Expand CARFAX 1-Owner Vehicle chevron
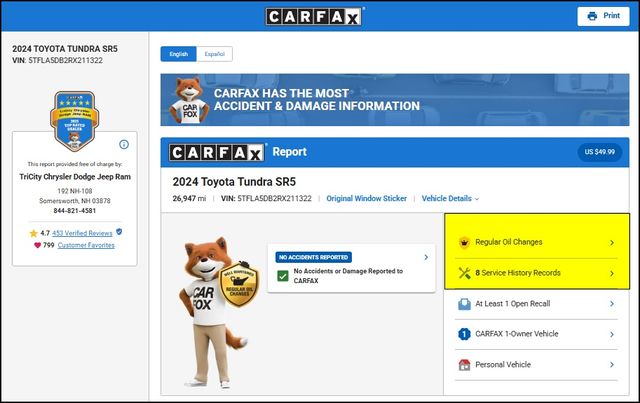 [x=612, y=334]
